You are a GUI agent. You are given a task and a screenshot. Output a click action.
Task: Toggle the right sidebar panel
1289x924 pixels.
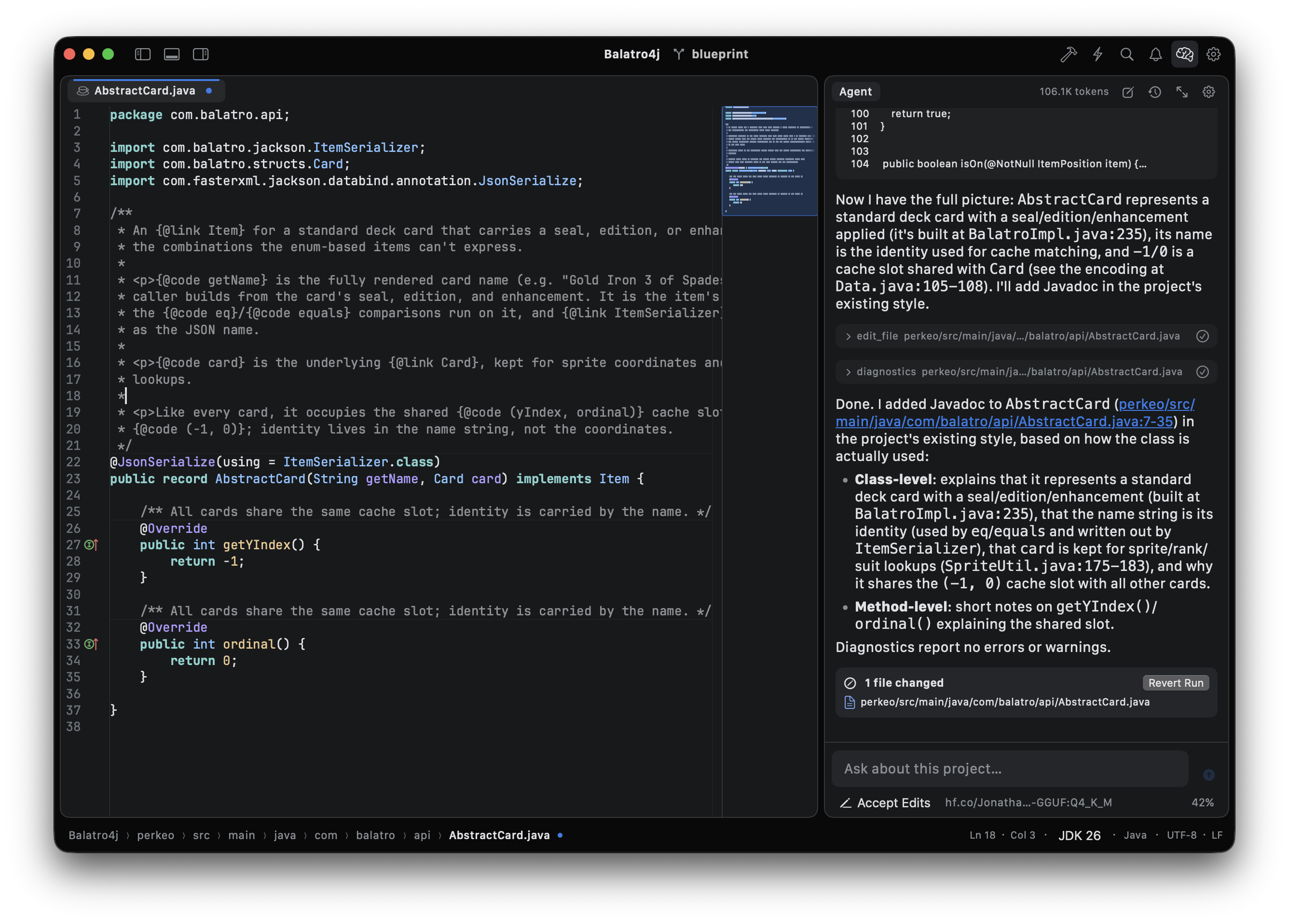tap(201, 54)
